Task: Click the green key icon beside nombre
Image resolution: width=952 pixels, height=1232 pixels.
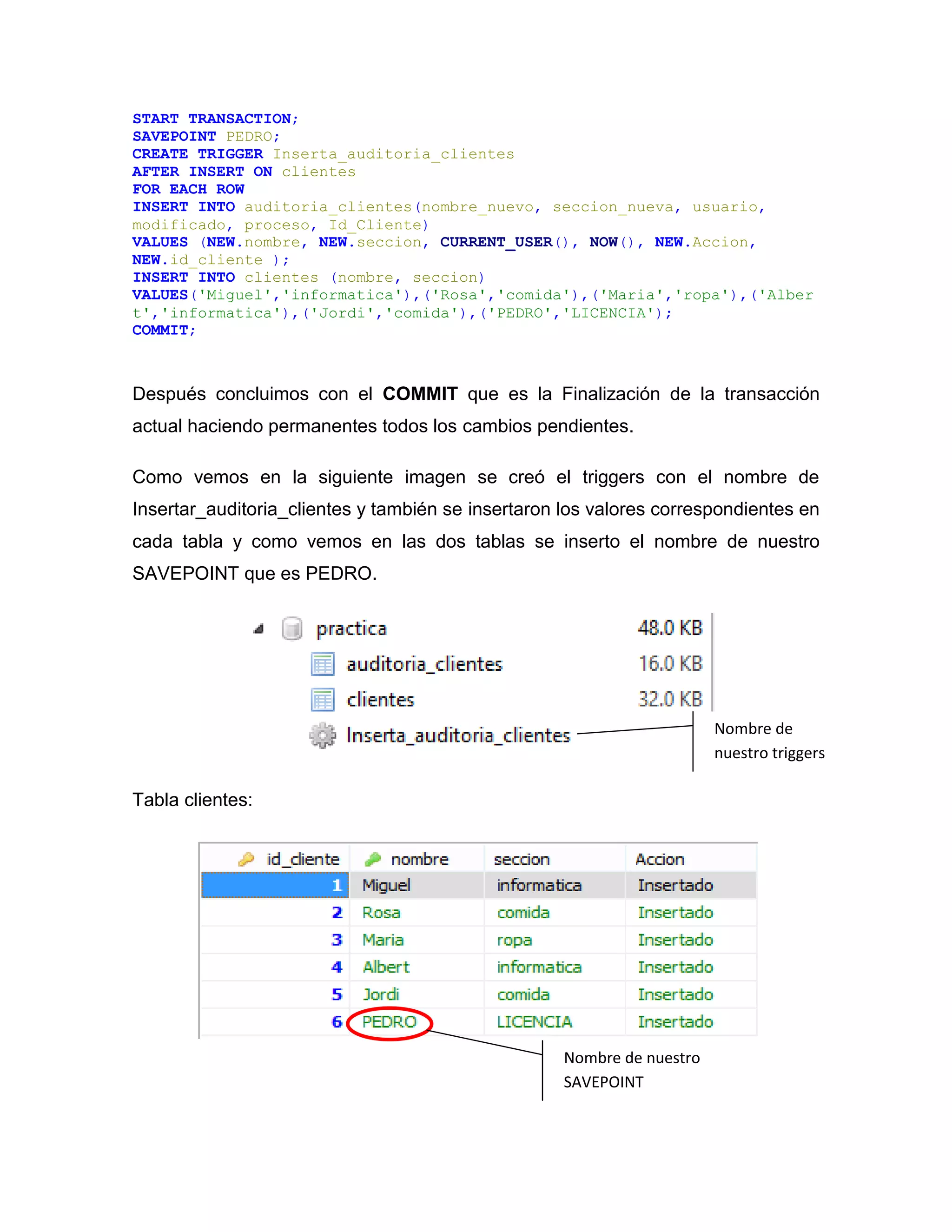Action: (x=373, y=859)
